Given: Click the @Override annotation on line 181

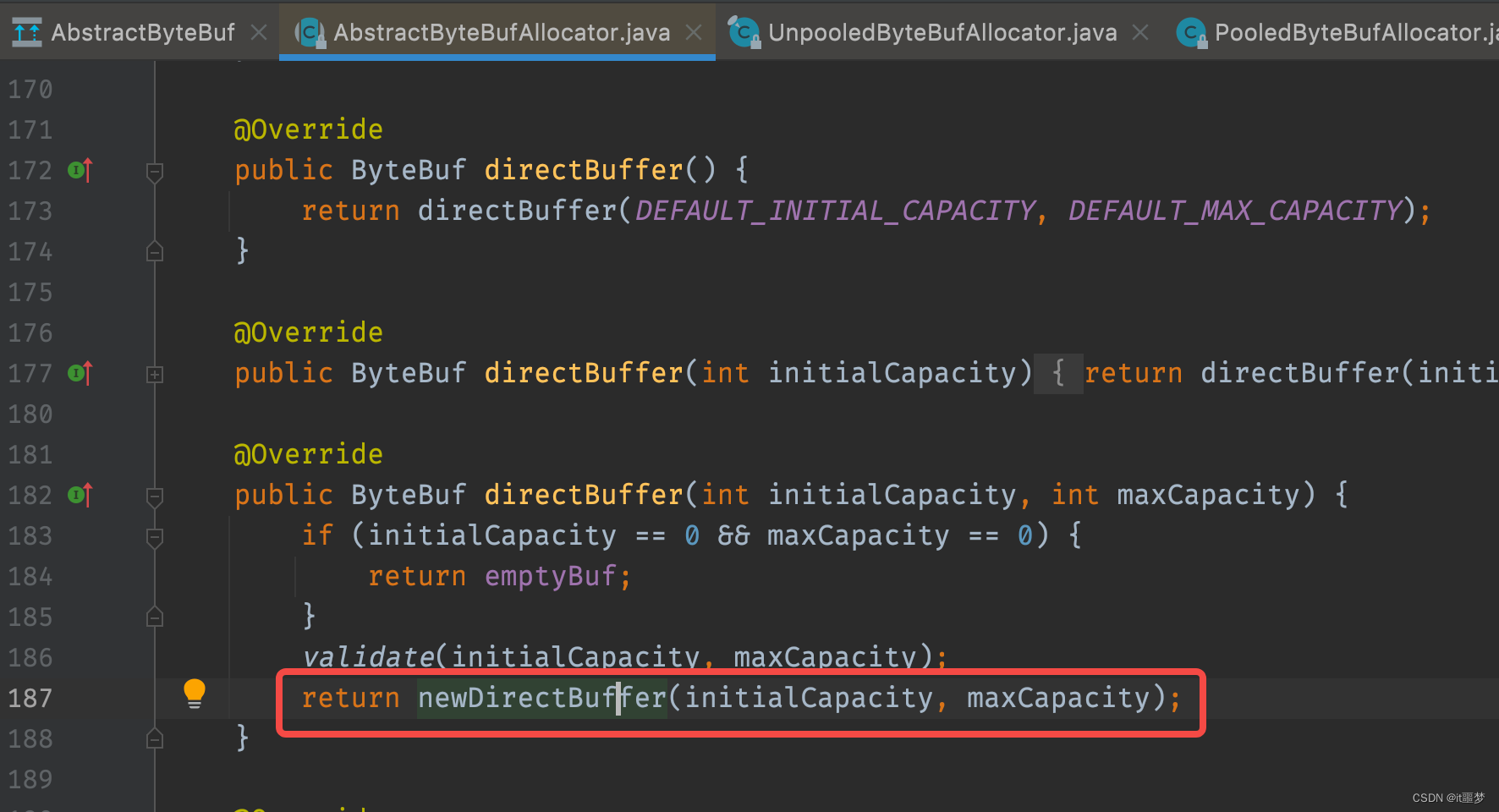Looking at the screenshot, I should [309, 454].
